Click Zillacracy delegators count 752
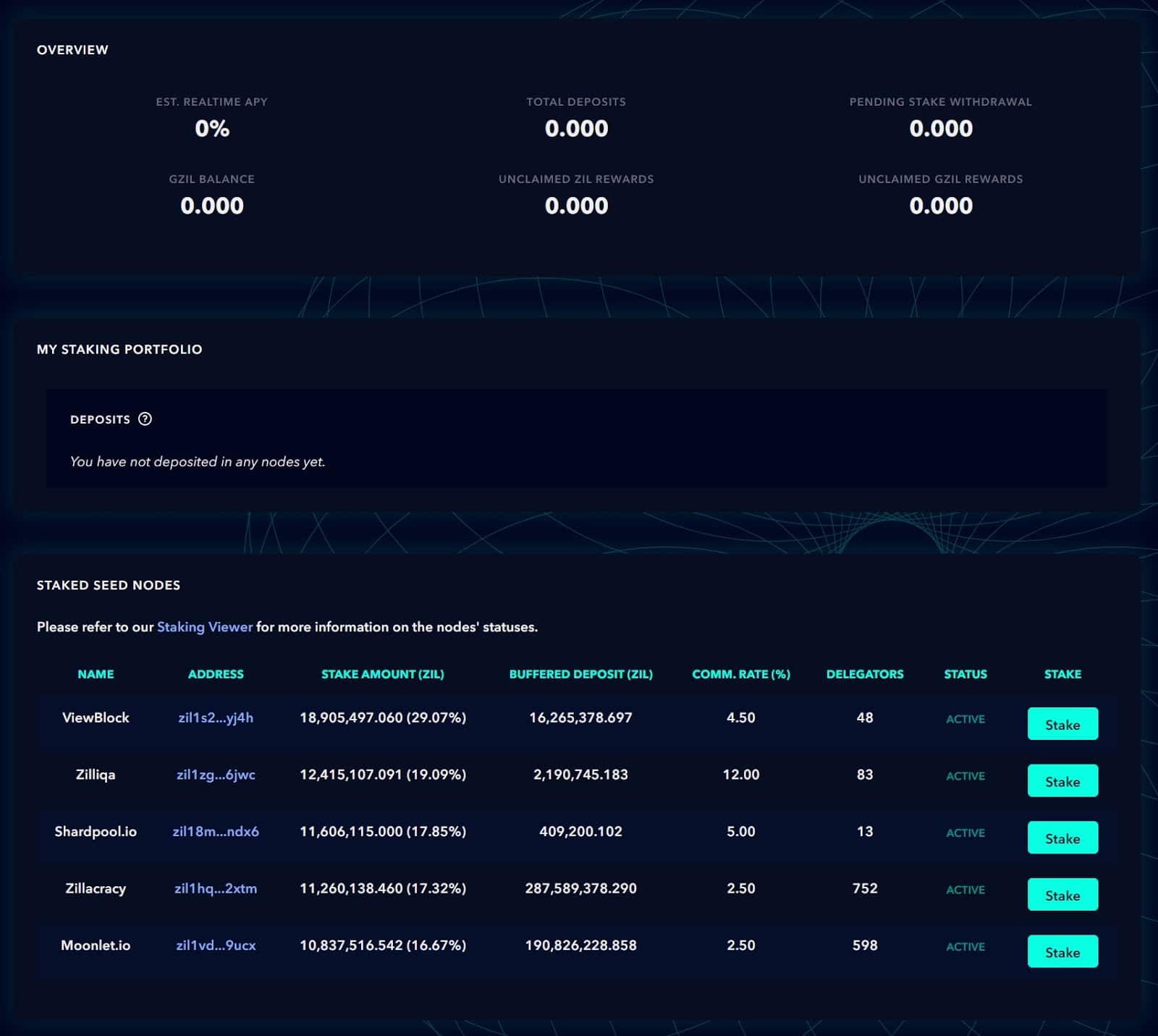This screenshot has height=1036, width=1158. [865, 888]
